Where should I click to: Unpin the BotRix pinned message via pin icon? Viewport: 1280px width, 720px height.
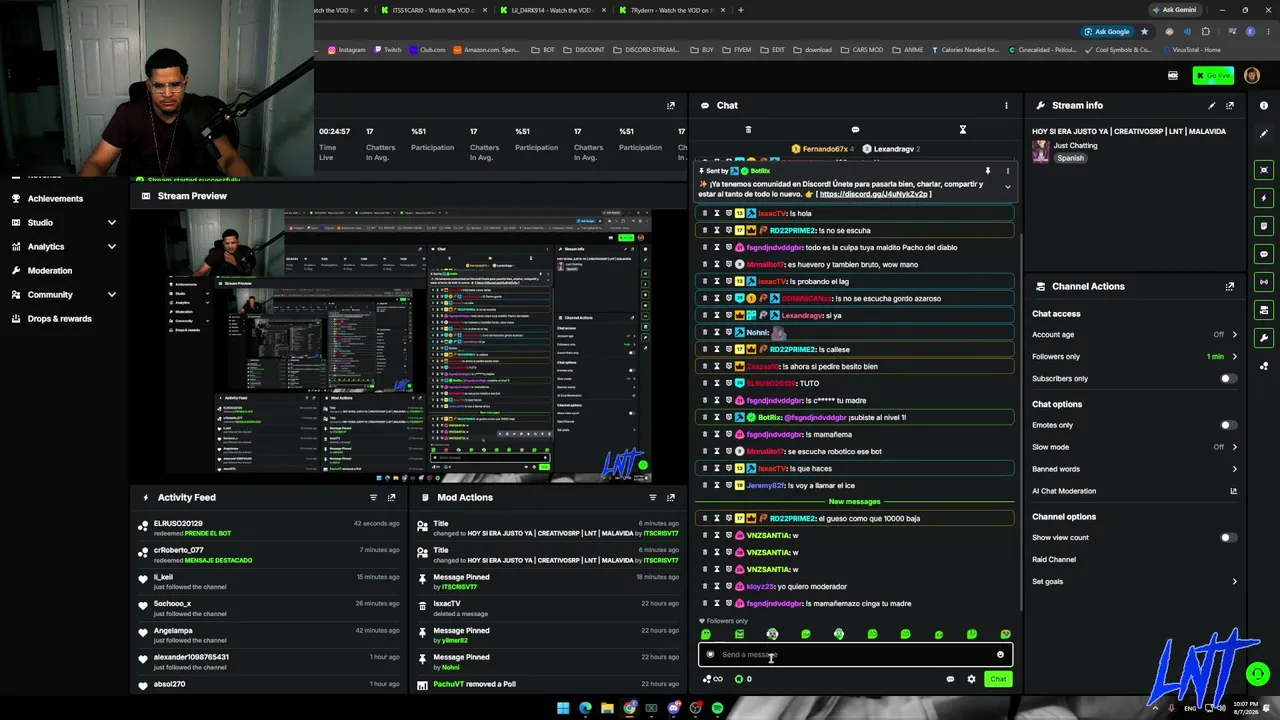(987, 171)
